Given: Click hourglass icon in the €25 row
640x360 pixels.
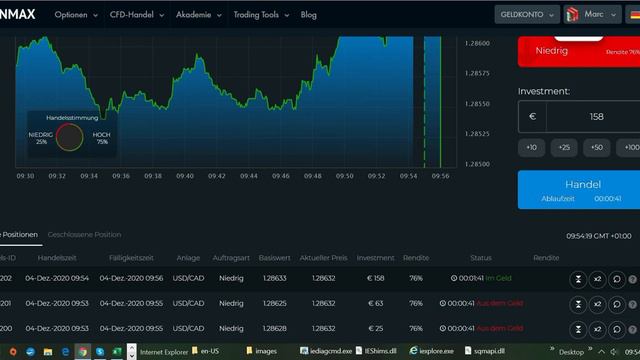Looking at the screenshot, I should [578, 329].
